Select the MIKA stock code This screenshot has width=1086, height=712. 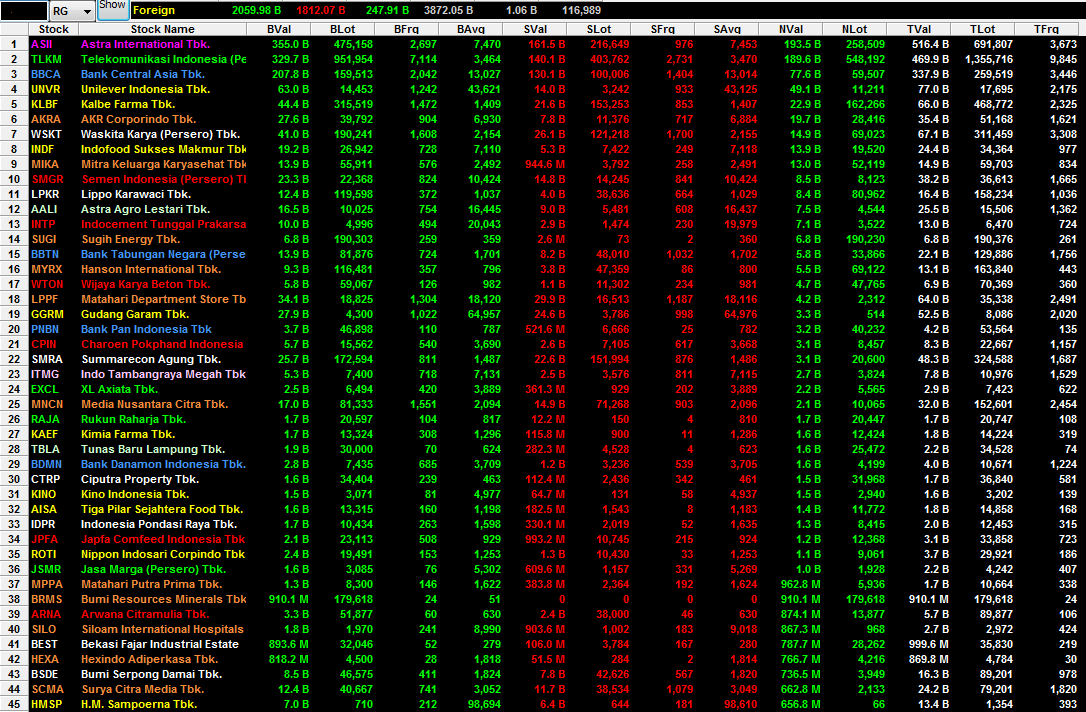(x=45, y=164)
